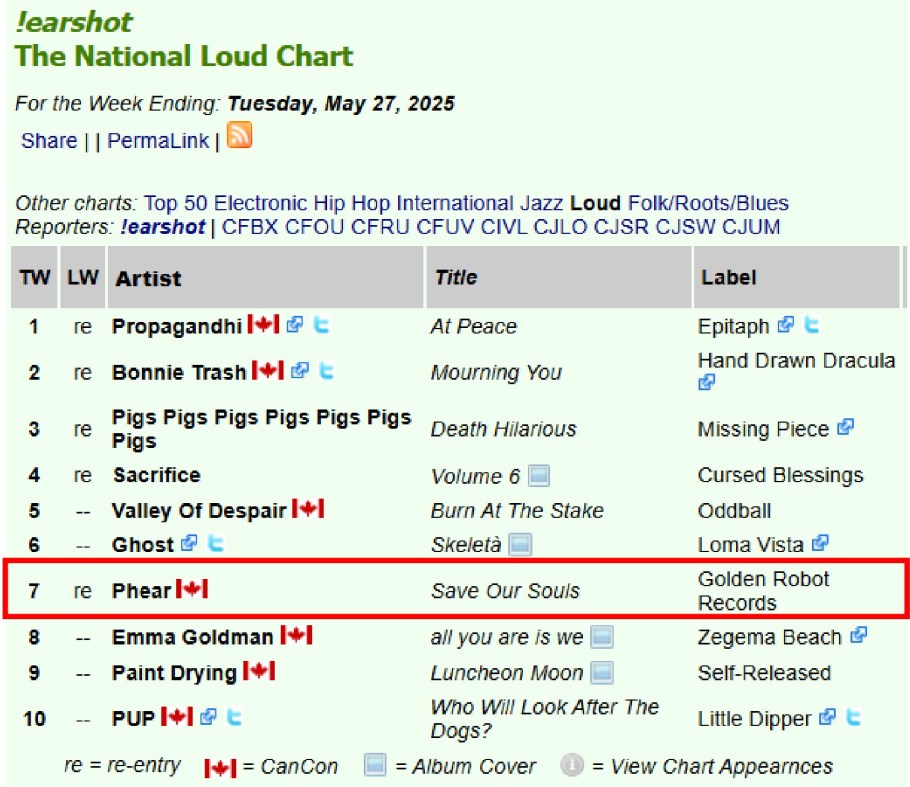The height and width of the screenshot is (787, 910).
Task: Open CFBX reporter station link
Action: tap(251, 227)
